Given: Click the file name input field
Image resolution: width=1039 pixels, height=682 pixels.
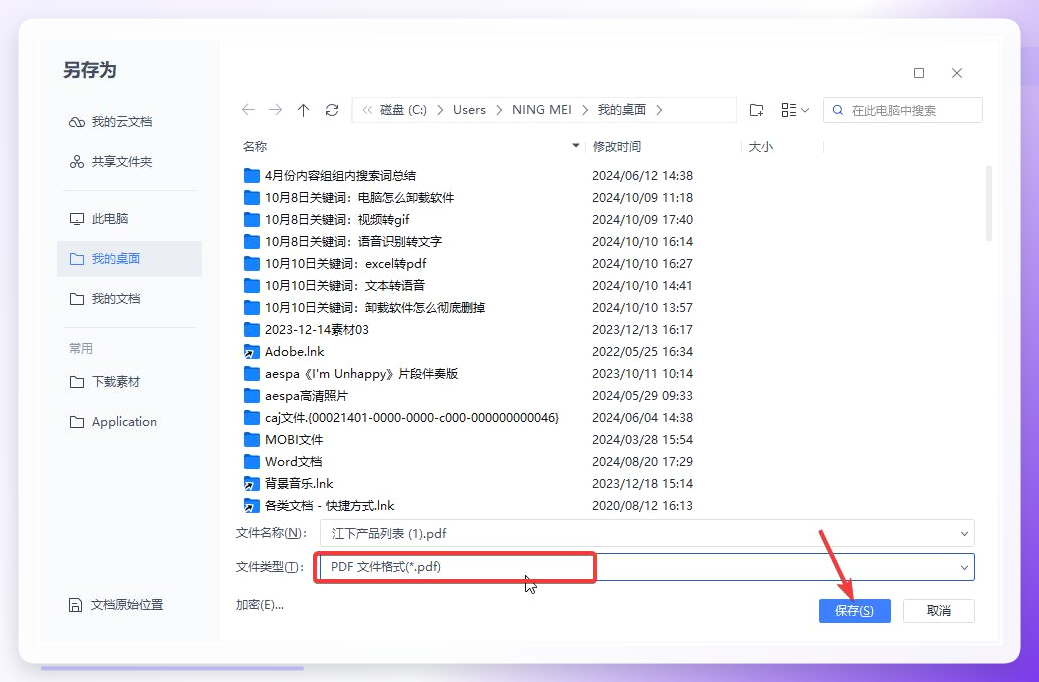Looking at the screenshot, I should click(647, 534).
